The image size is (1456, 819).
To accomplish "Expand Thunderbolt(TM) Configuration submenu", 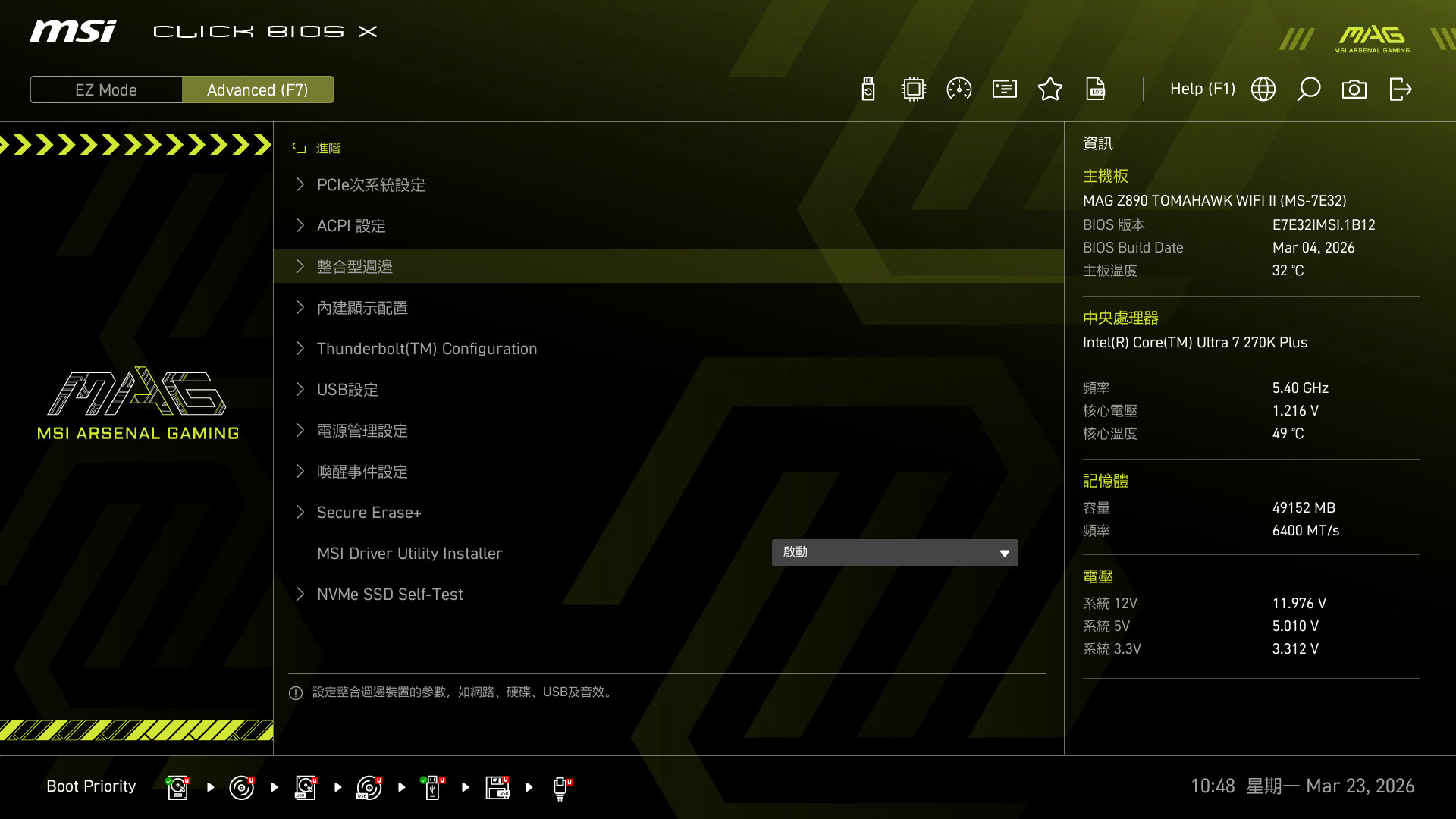I will click(x=426, y=349).
